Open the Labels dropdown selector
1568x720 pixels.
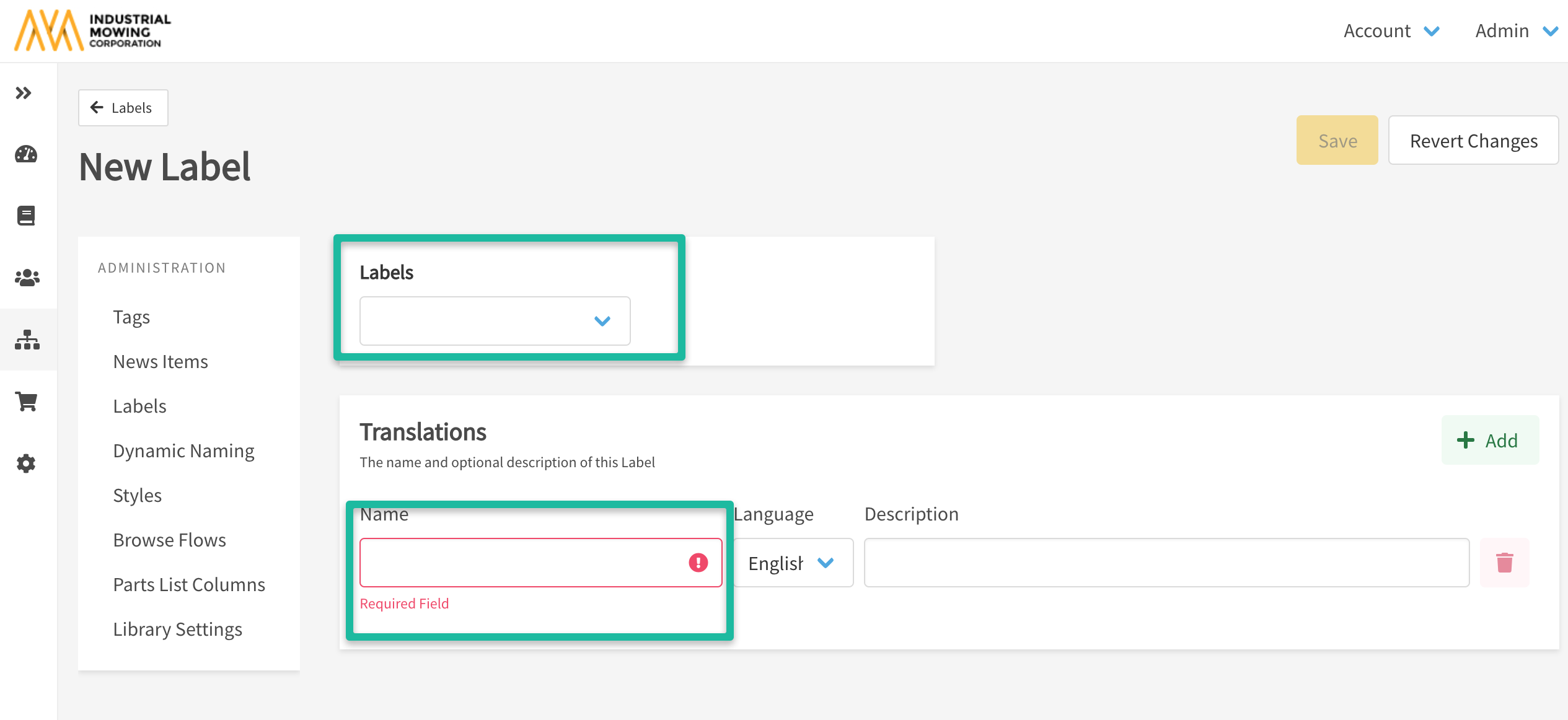[495, 321]
